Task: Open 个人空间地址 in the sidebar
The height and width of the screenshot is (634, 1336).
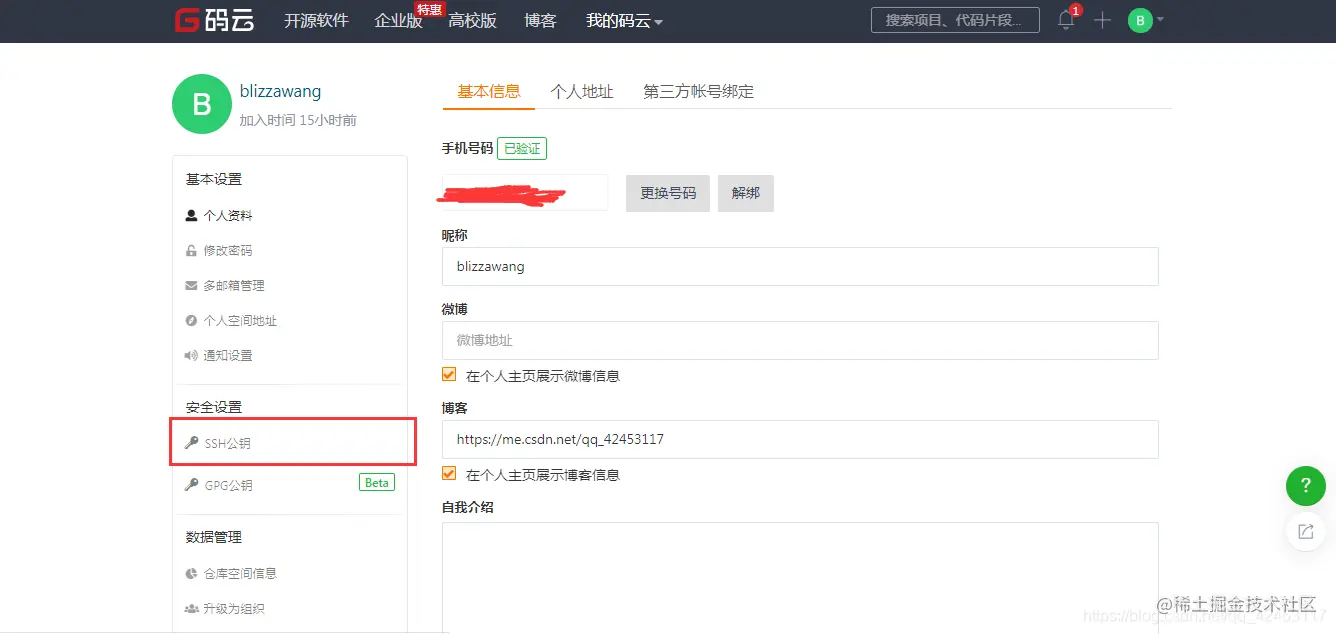Action: coord(240,320)
